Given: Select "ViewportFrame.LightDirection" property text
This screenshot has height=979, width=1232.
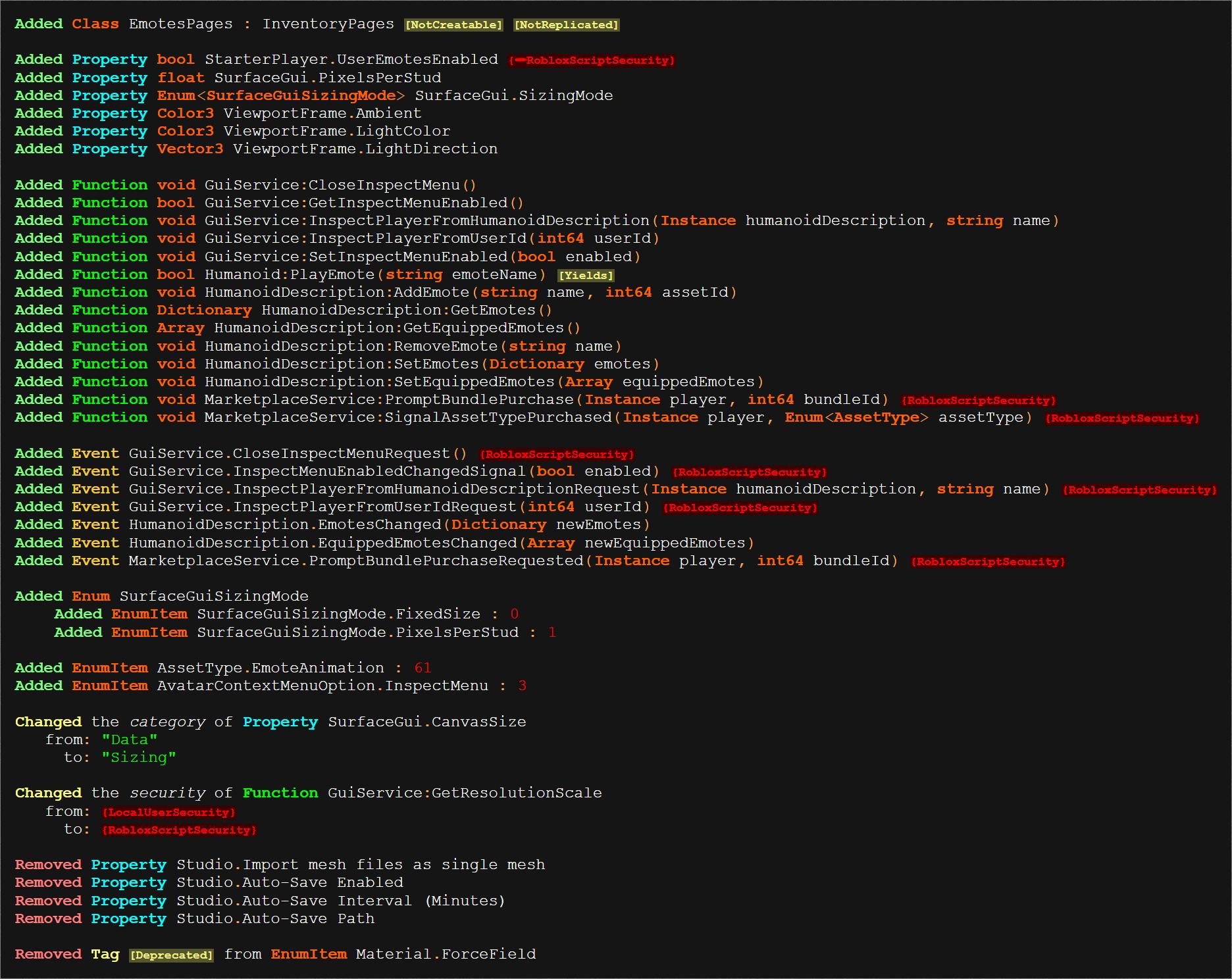Looking at the screenshot, I should (x=365, y=149).
